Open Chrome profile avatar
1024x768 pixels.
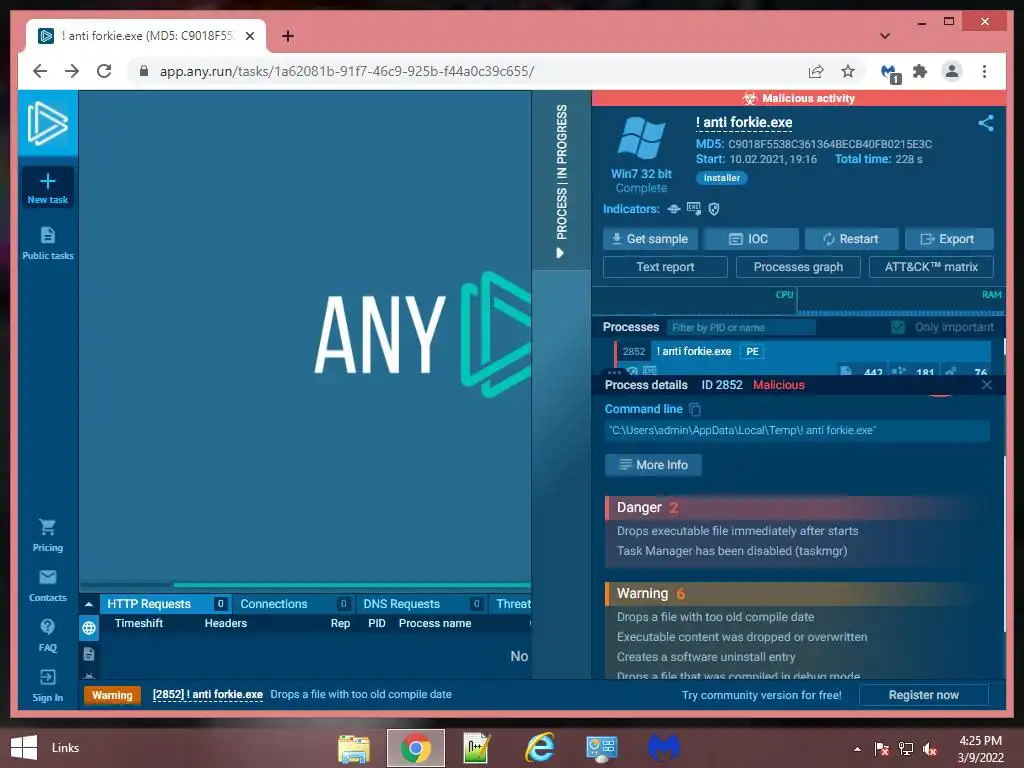point(952,71)
